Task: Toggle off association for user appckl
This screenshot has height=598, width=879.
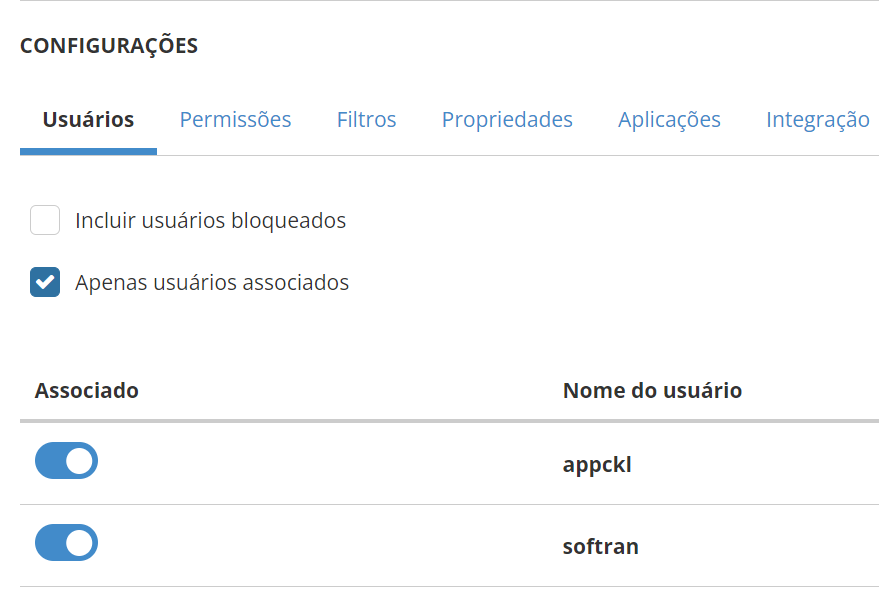Action: tap(66, 461)
